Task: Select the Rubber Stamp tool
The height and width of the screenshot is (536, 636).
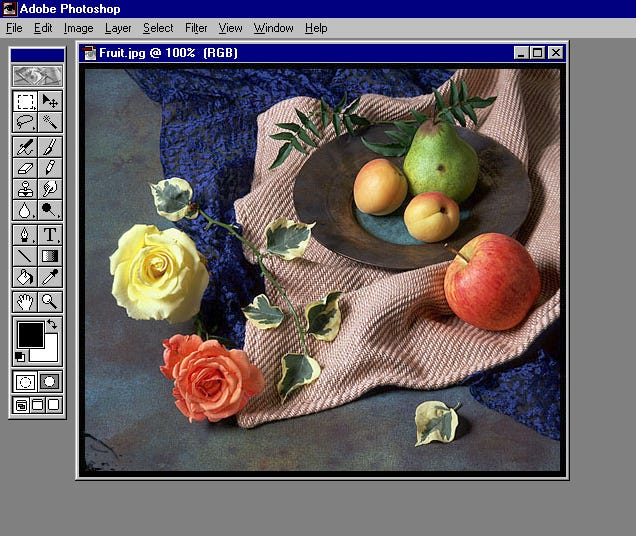Action: (25, 189)
